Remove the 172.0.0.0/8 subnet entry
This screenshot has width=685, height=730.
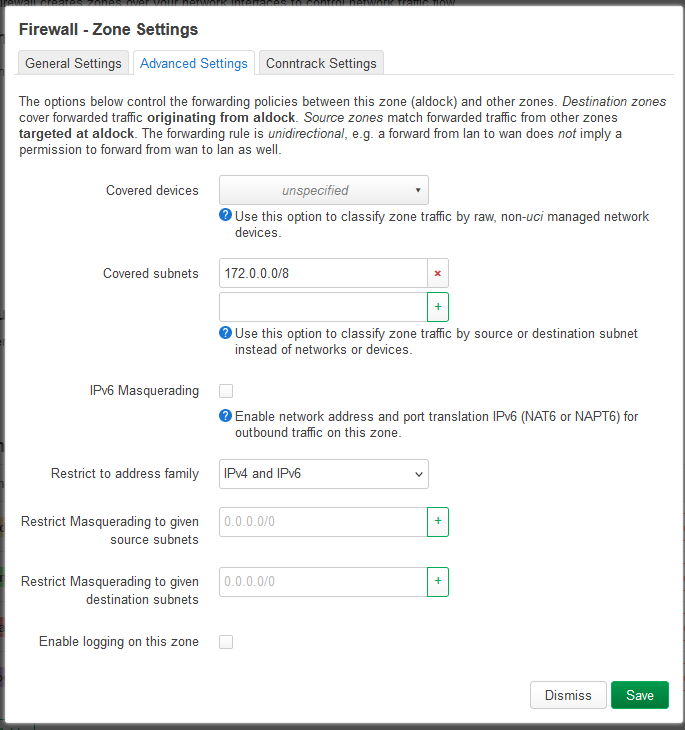click(438, 273)
